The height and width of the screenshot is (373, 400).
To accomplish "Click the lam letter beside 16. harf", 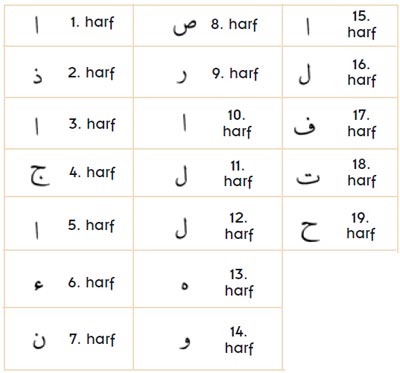I will (305, 75).
